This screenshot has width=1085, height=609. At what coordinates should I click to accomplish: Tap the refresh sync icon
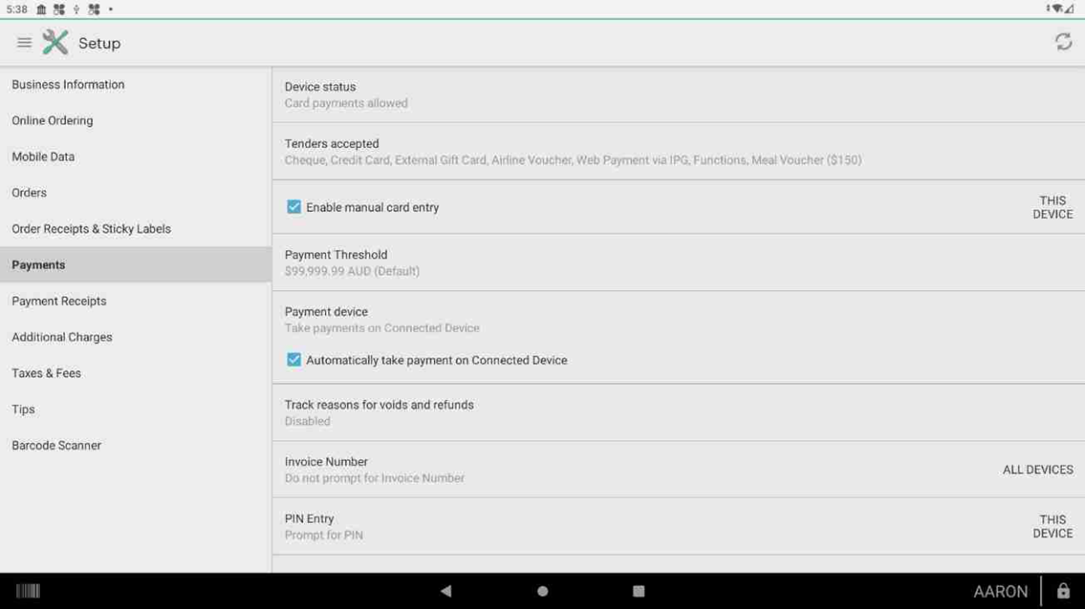1063,42
